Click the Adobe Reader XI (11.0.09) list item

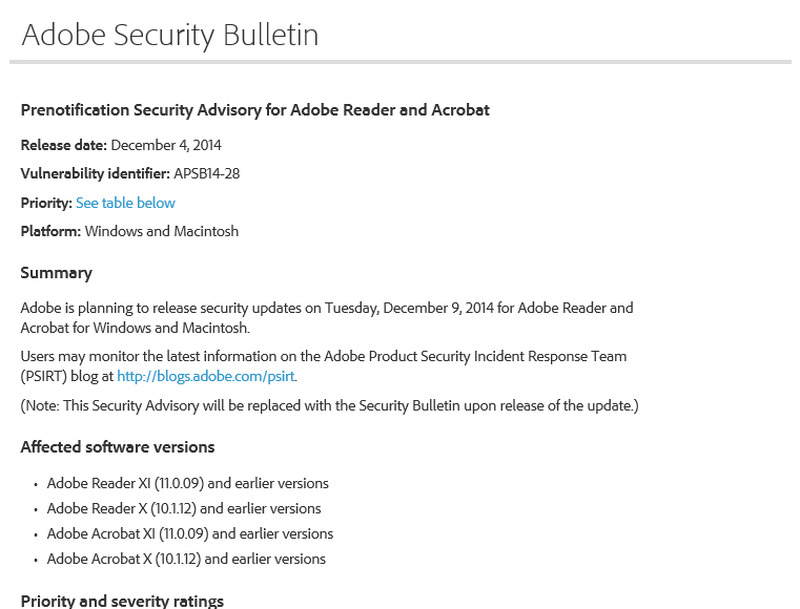(188, 483)
